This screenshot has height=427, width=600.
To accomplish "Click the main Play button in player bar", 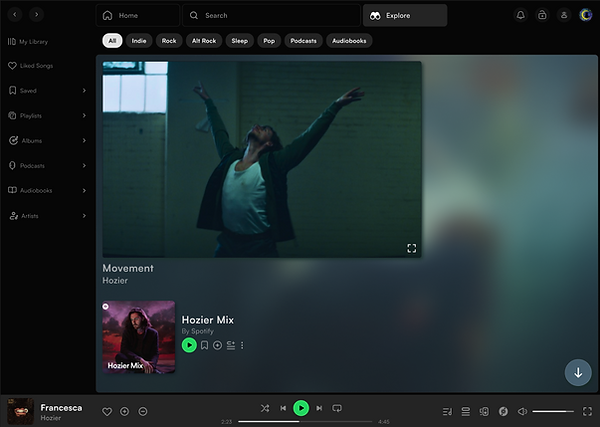I will point(301,408).
